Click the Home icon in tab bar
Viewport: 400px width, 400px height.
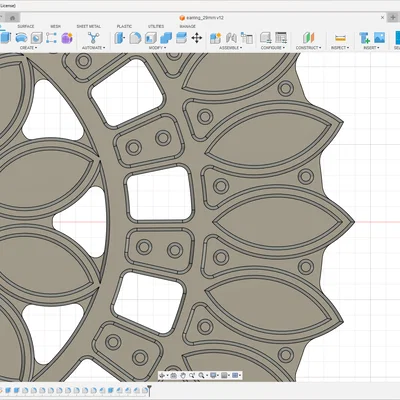pyautogui.click(x=12, y=18)
